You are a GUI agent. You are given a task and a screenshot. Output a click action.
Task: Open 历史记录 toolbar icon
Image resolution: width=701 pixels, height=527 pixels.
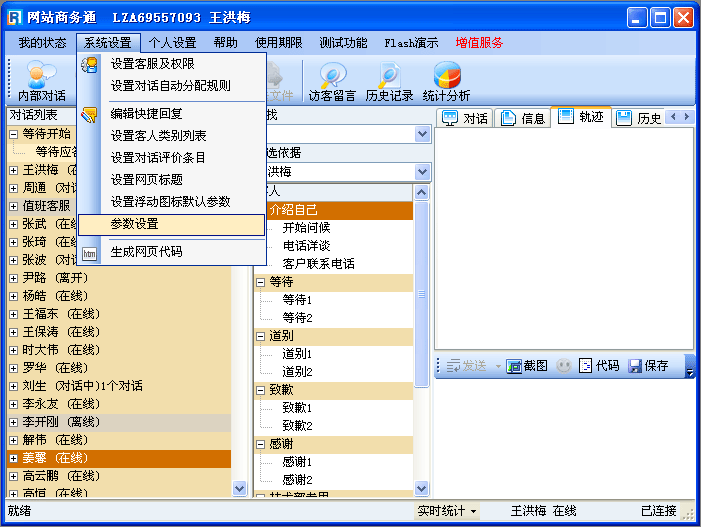pos(389,80)
